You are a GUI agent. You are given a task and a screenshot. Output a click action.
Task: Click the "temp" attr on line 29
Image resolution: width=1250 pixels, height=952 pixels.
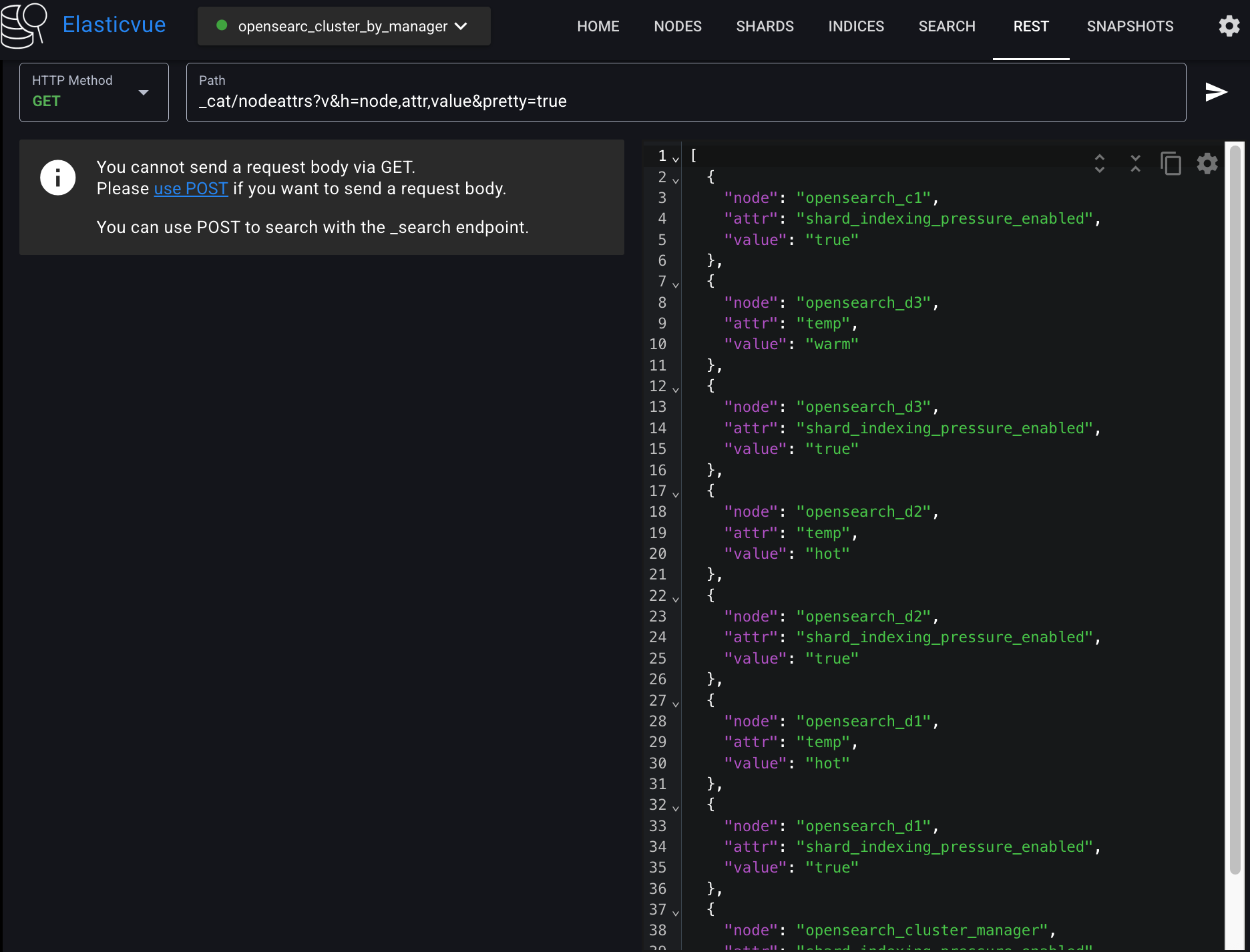823,742
